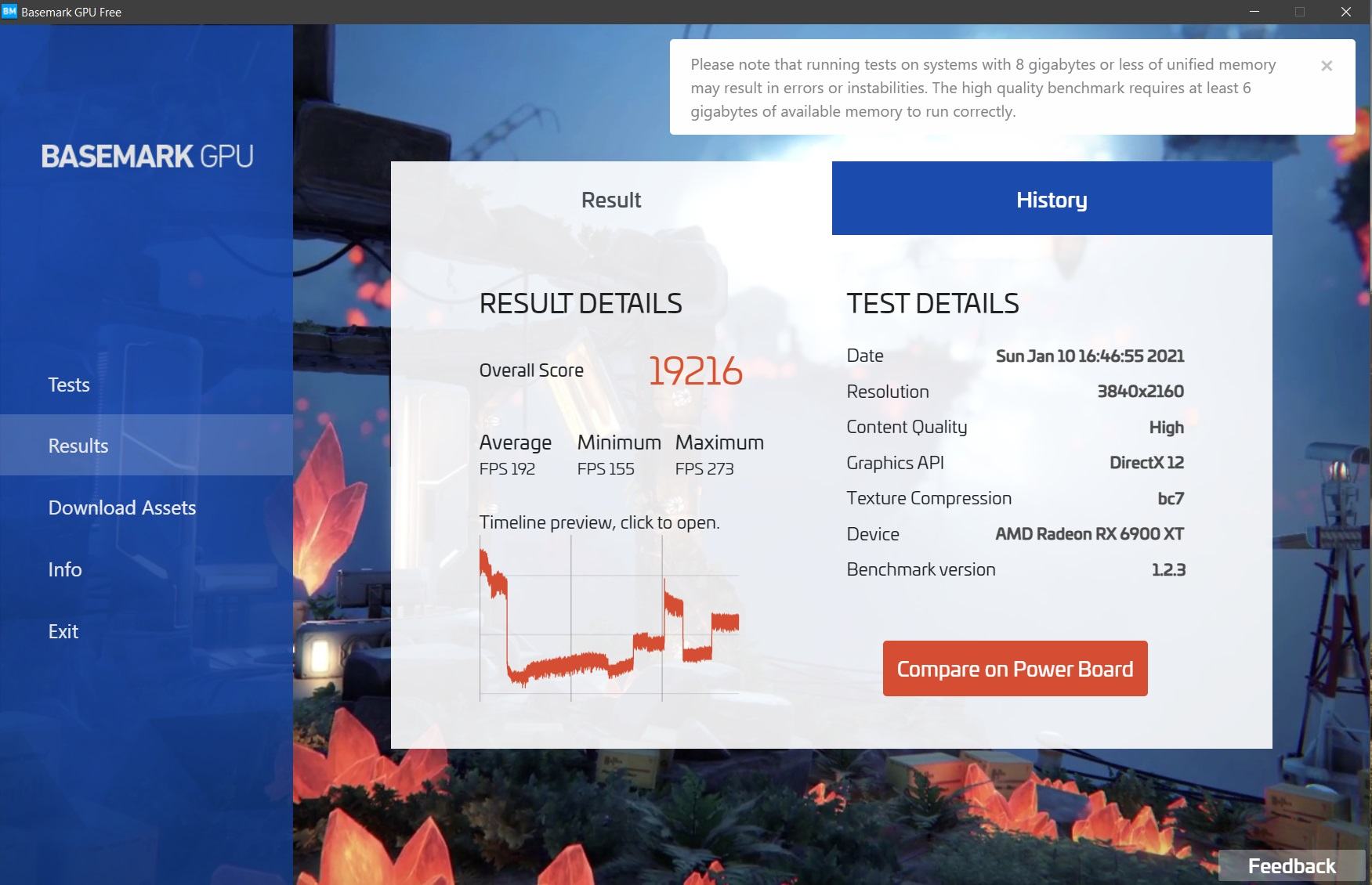Click the 'Timeline preview, click to open.' text
Viewport: 1372px width, 885px height.
pyautogui.click(x=599, y=522)
